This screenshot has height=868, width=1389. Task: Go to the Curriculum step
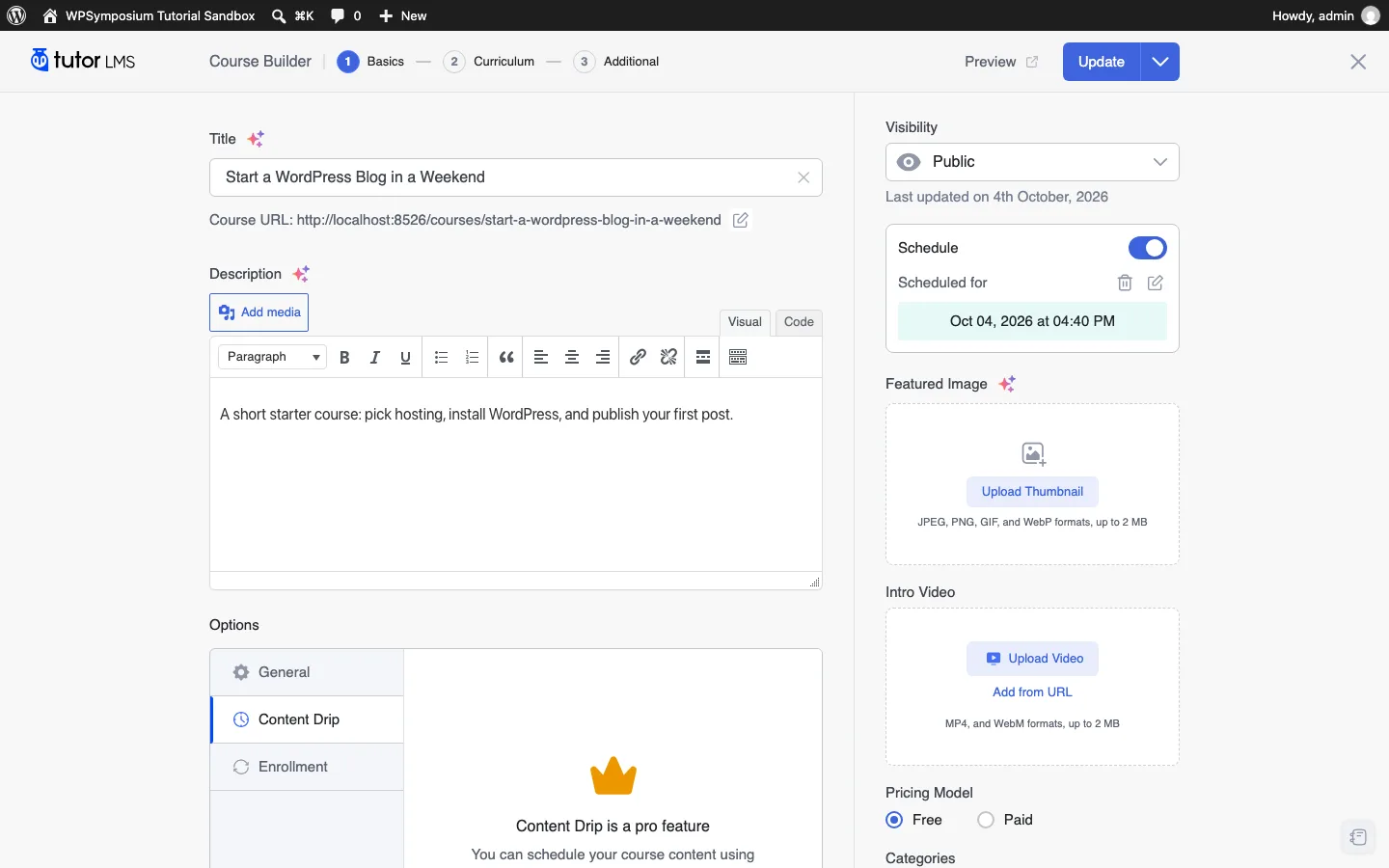point(489,62)
